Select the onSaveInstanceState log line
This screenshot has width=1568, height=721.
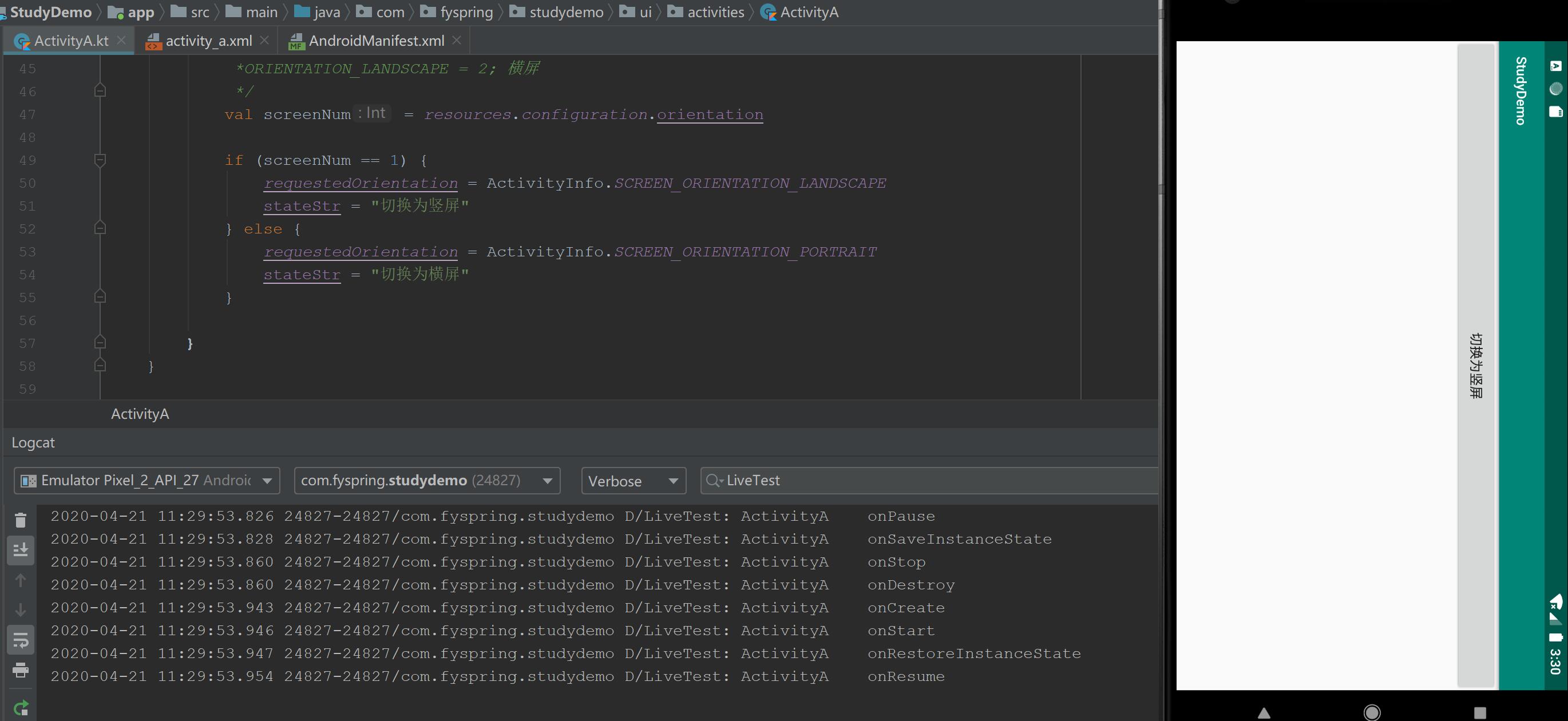tap(551, 539)
